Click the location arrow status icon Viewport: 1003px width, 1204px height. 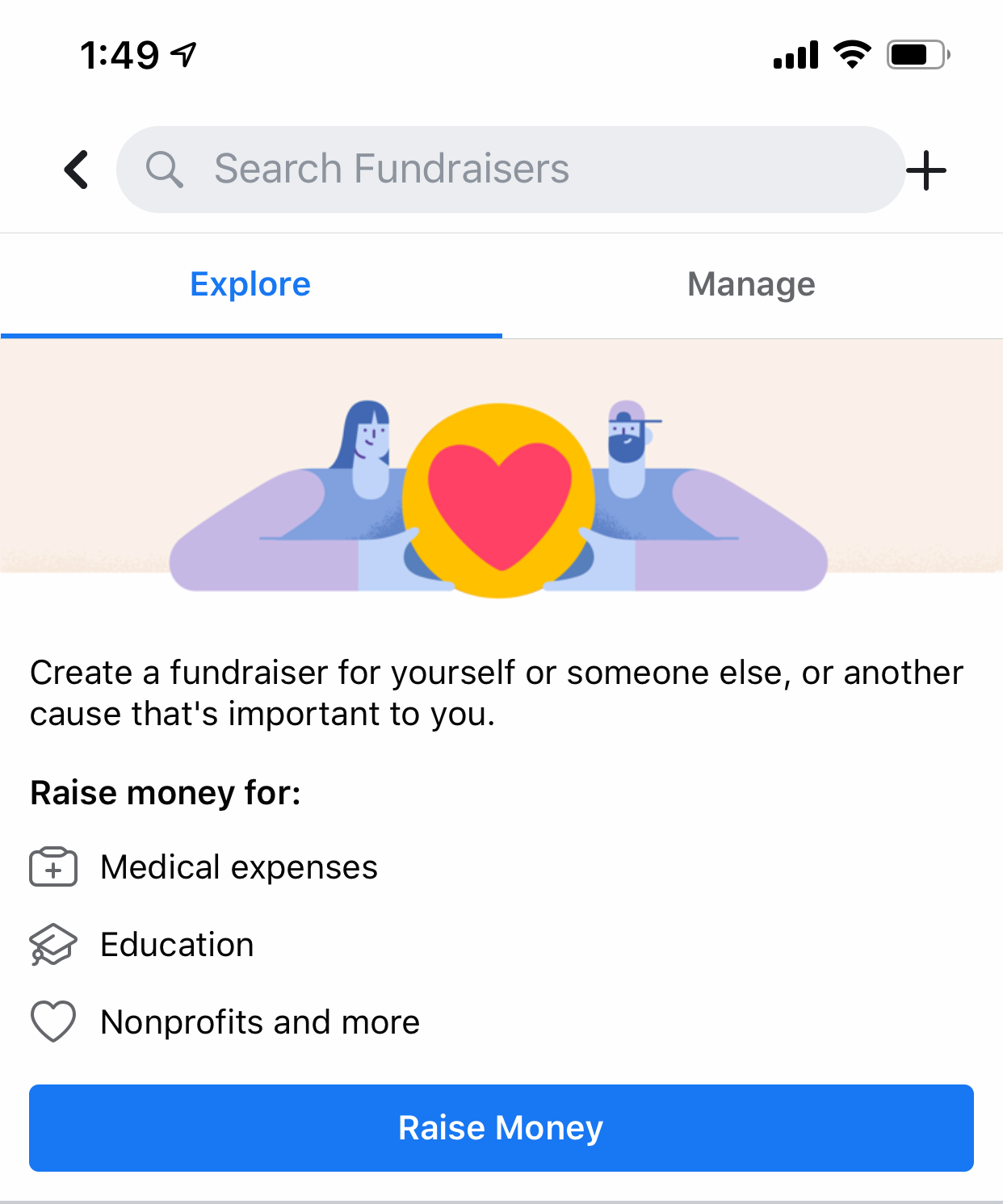(184, 55)
